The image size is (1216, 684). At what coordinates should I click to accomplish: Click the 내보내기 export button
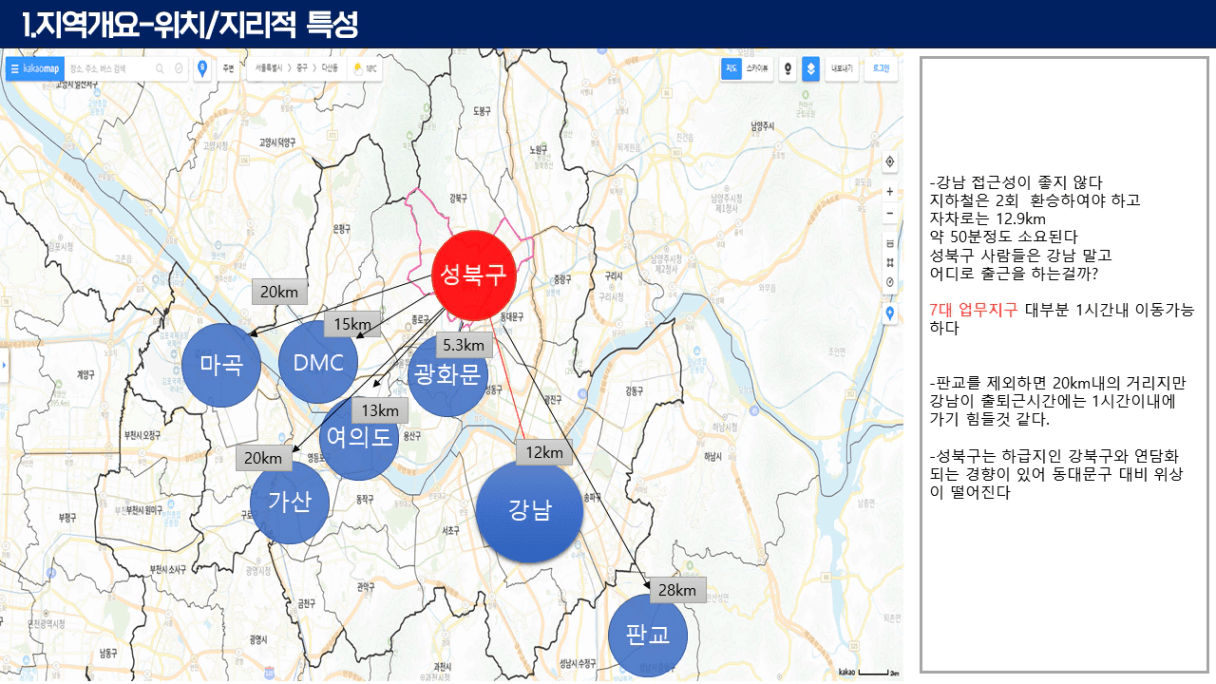click(x=841, y=69)
